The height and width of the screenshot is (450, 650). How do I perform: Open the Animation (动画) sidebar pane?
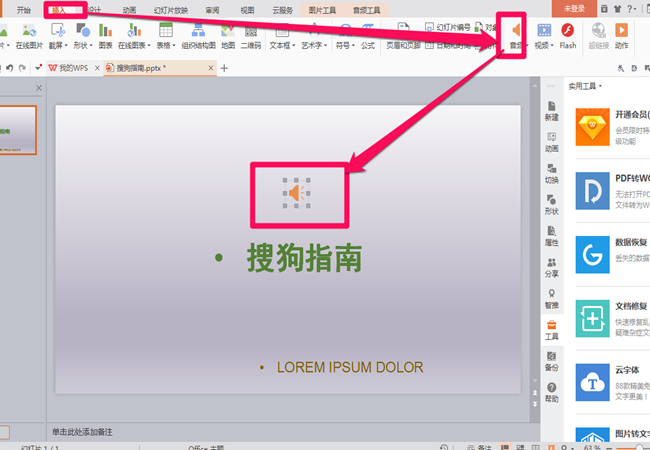tap(551, 142)
